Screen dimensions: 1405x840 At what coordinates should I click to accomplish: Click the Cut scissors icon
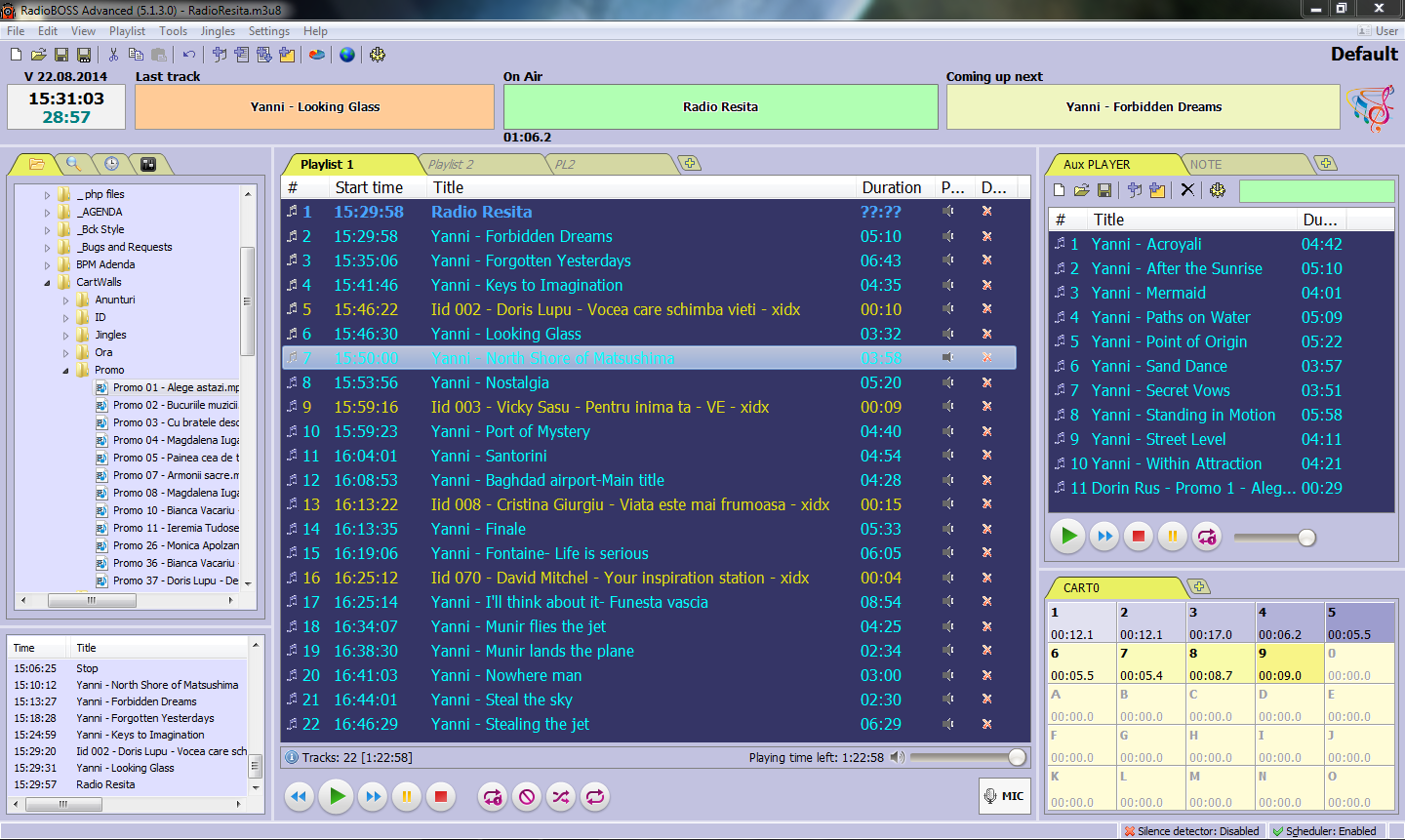coord(113,55)
